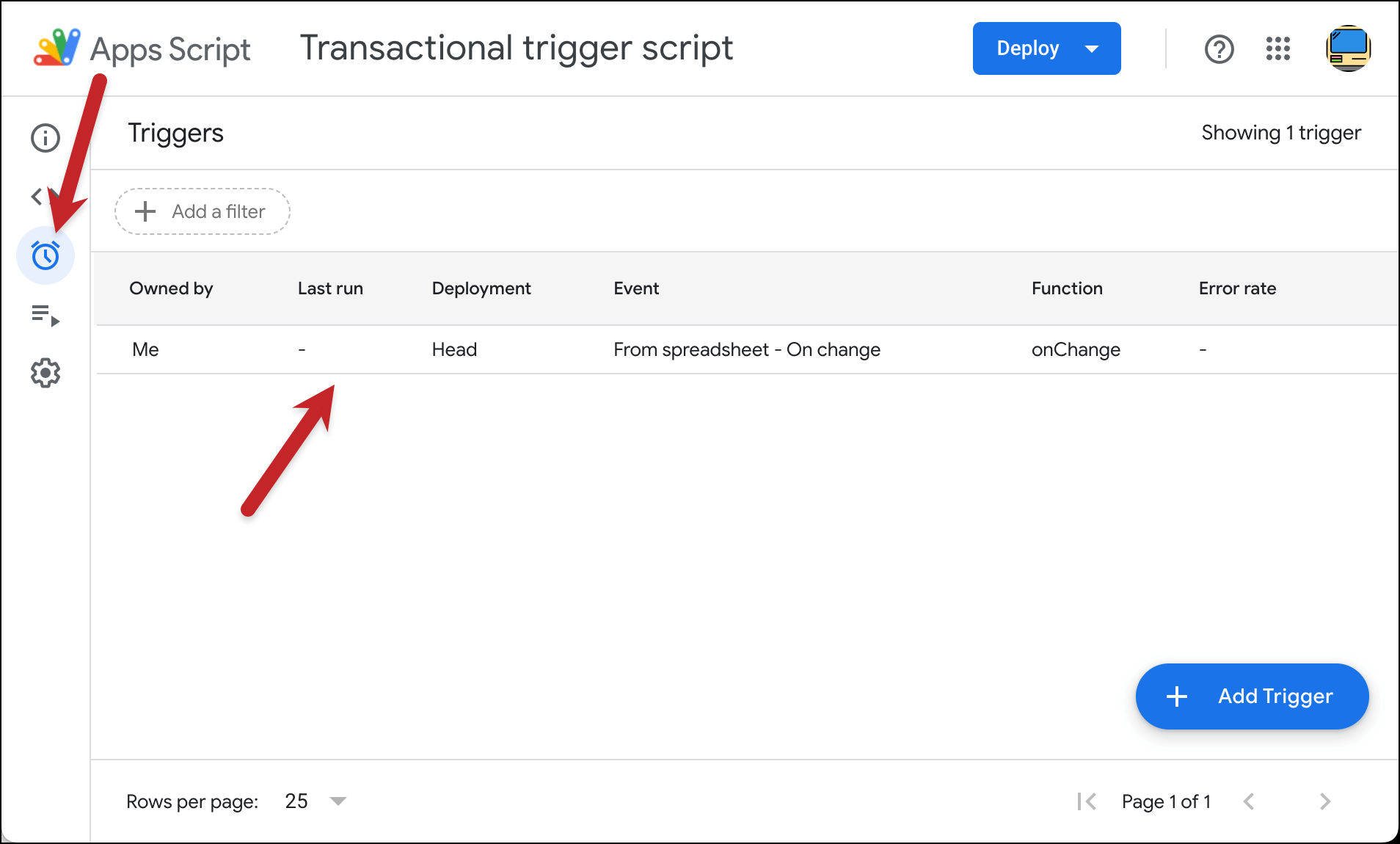The width and height of the screenshot is (1400, 844).
Task: Click the Deployment column header
Action: [x=481, y=288]
